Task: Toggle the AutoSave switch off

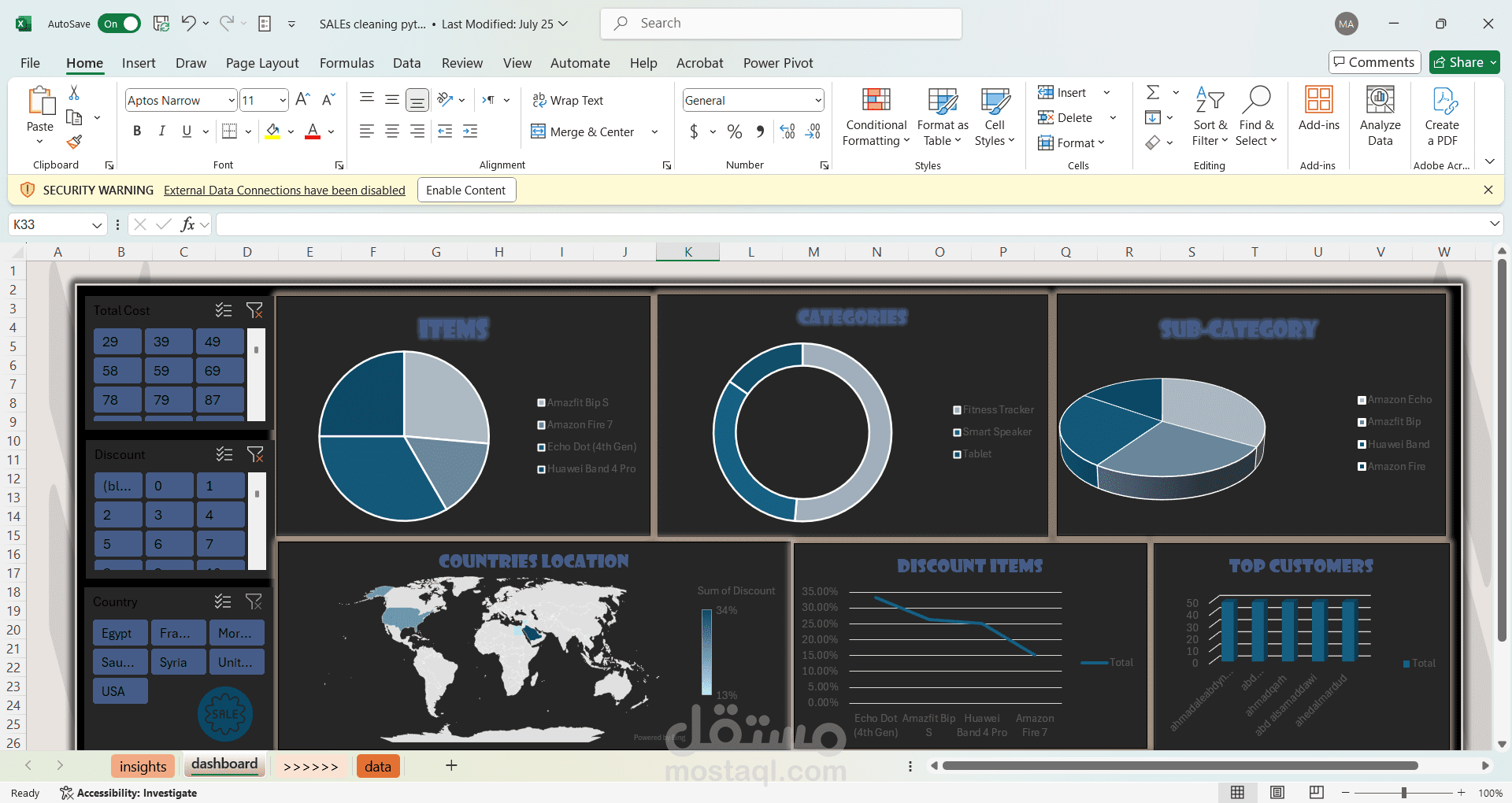Action: [x=120, y=24]
